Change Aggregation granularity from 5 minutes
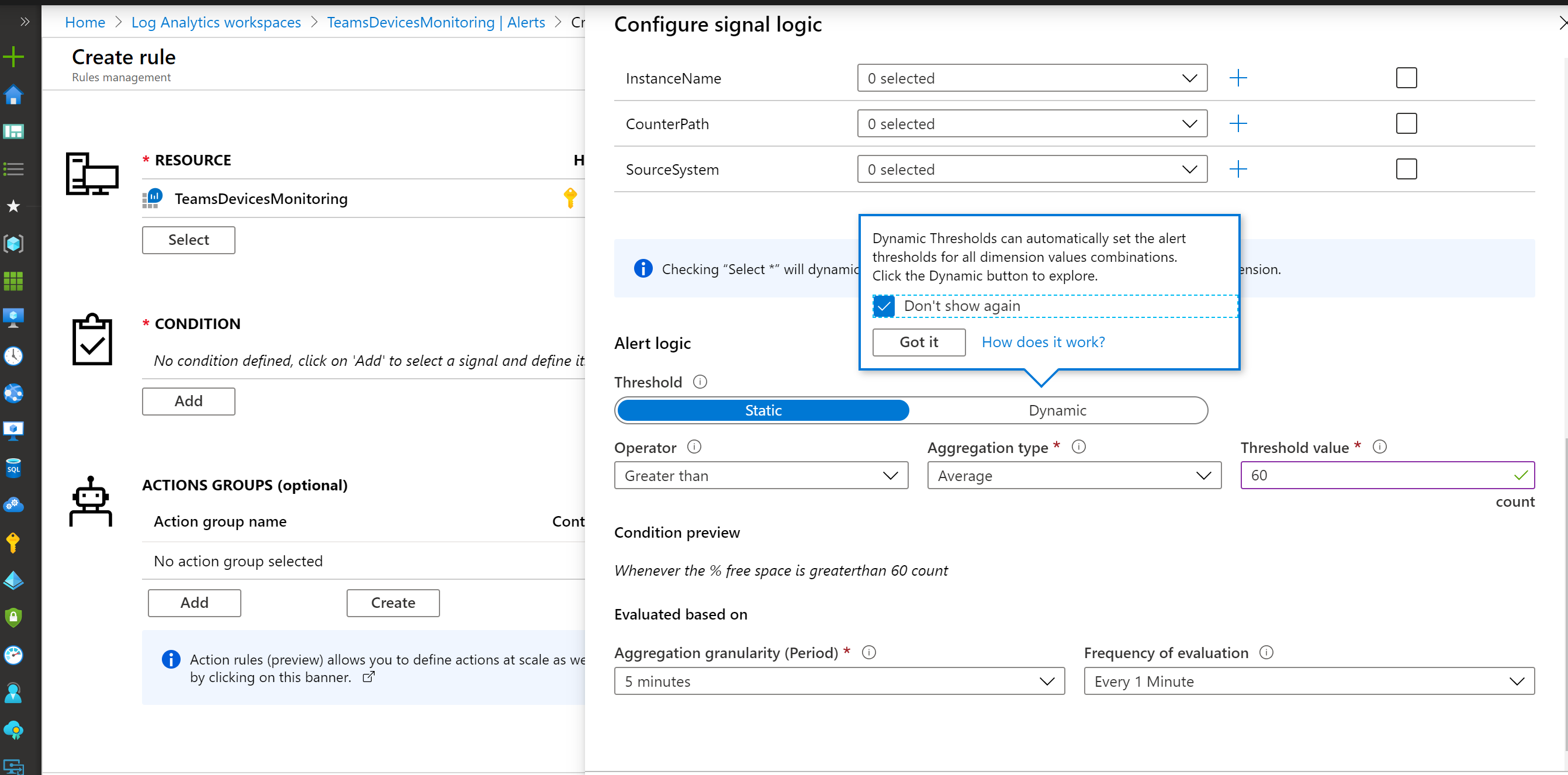This screenshot has width=1568, height=775. pos(839,681)
